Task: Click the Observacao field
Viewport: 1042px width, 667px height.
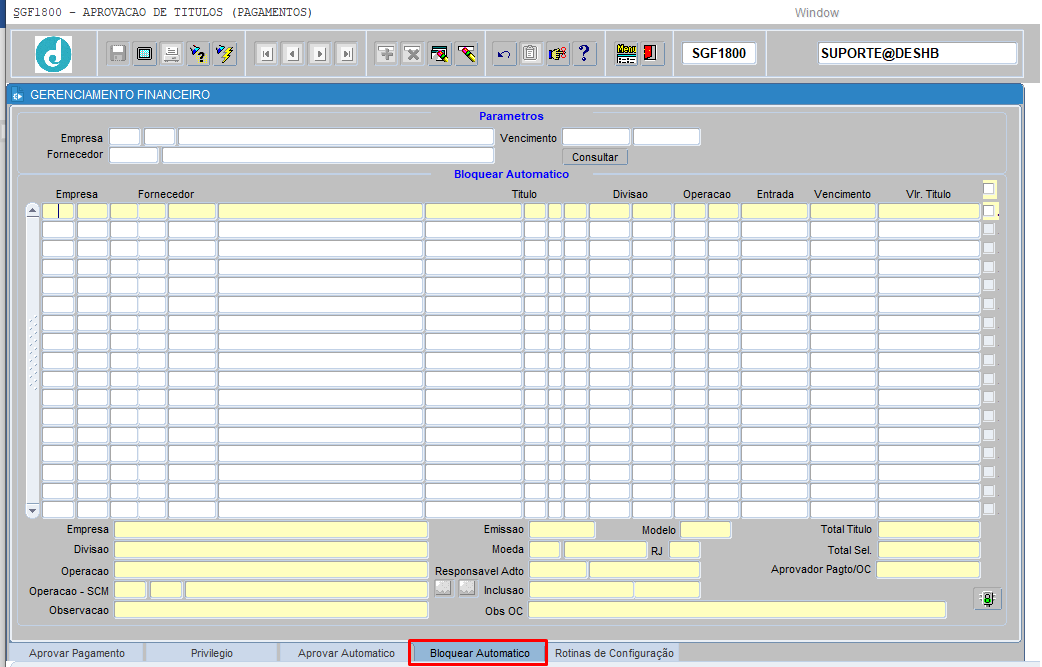Action: click(271, 610)
